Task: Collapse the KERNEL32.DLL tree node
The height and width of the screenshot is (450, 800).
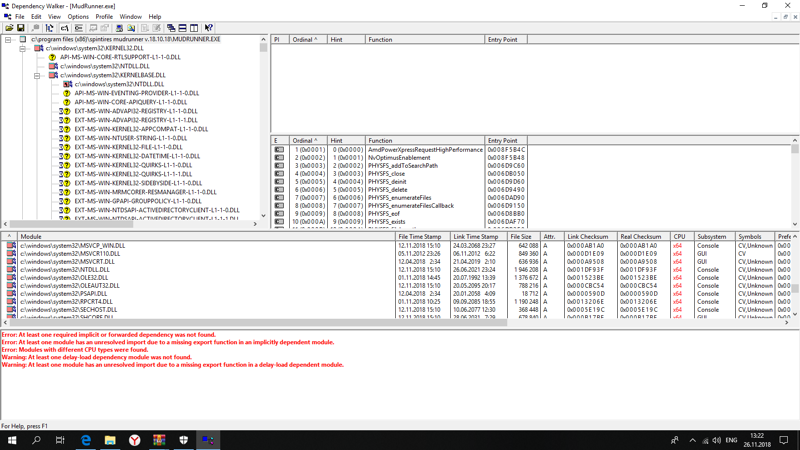Action: (x=22, y=48)
